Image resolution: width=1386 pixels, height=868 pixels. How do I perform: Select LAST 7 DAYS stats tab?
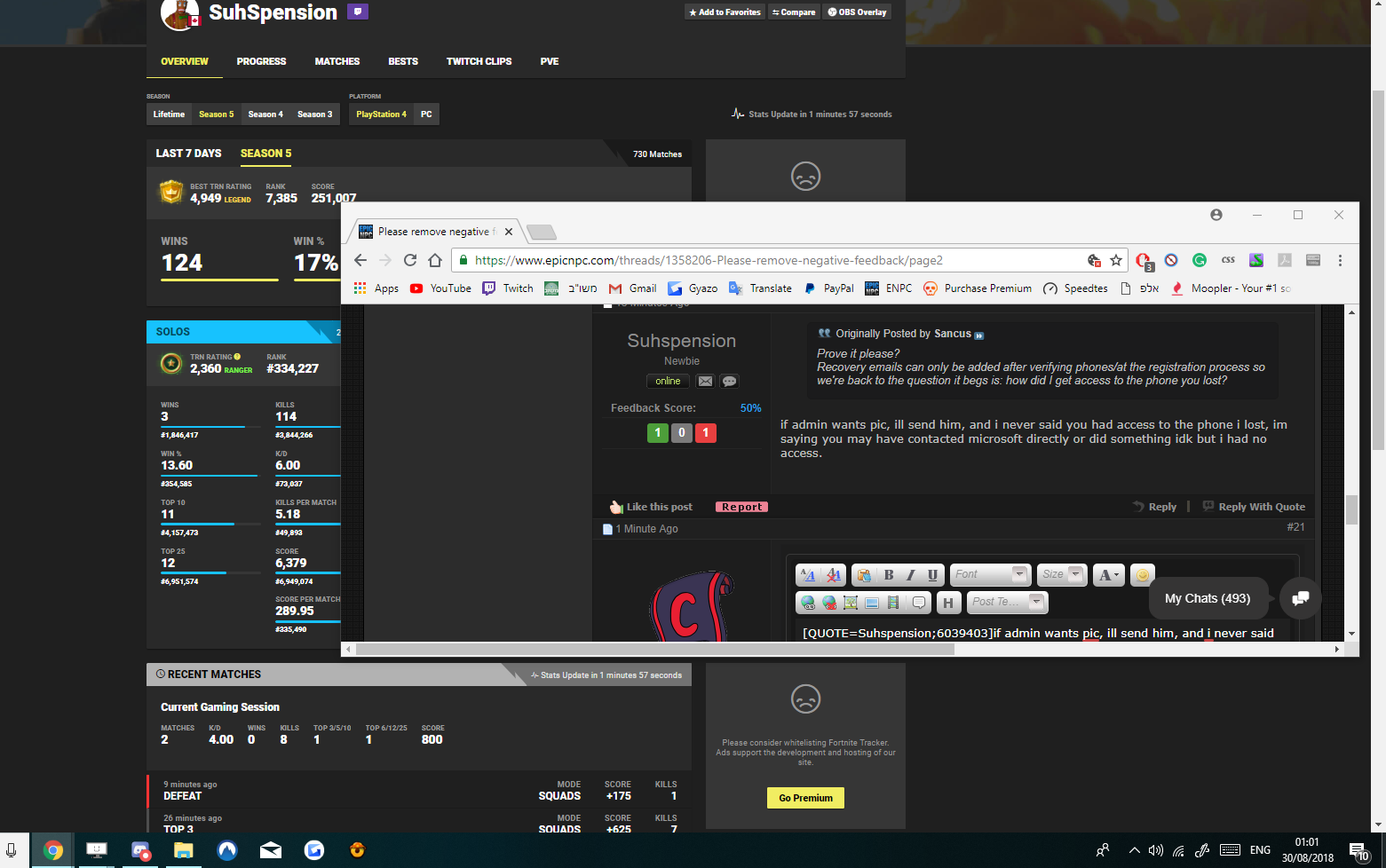click(x=188, y=154)
